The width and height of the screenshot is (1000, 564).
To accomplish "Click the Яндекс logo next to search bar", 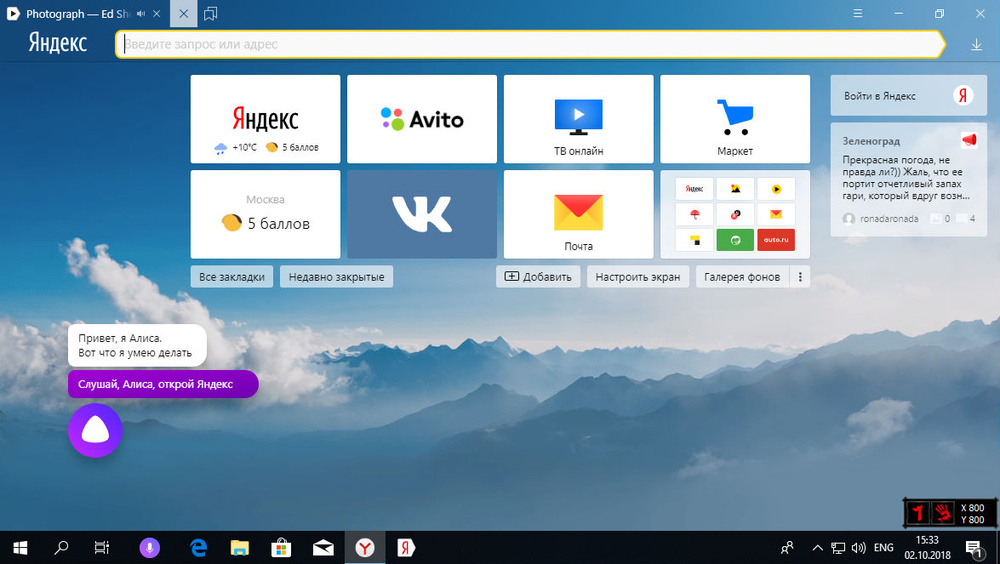I will 57,43.
